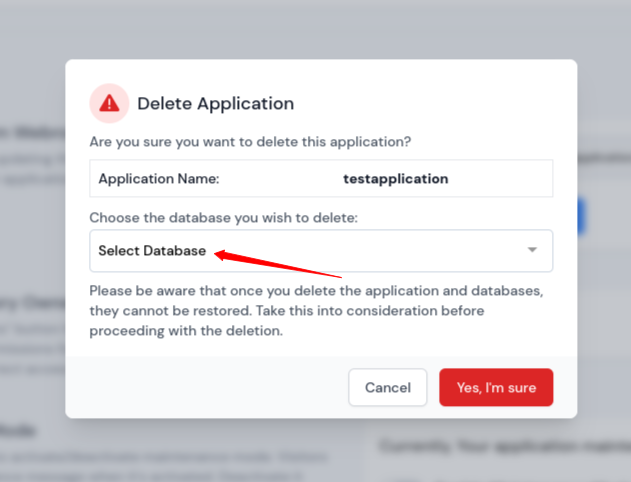Click the Application Name: label
This screenshot has width=631, height=482.
pyautogui.click(x=159, y=179)
